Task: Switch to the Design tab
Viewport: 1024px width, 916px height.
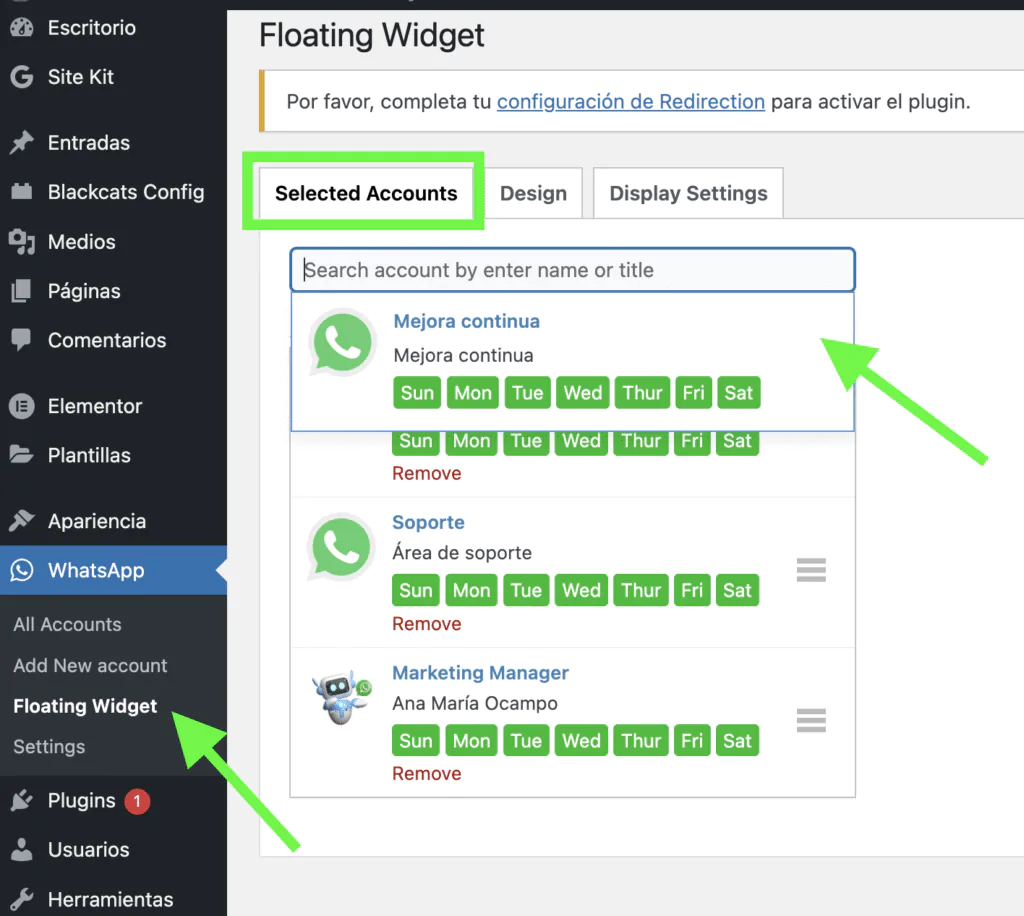Action: [533, 193]
